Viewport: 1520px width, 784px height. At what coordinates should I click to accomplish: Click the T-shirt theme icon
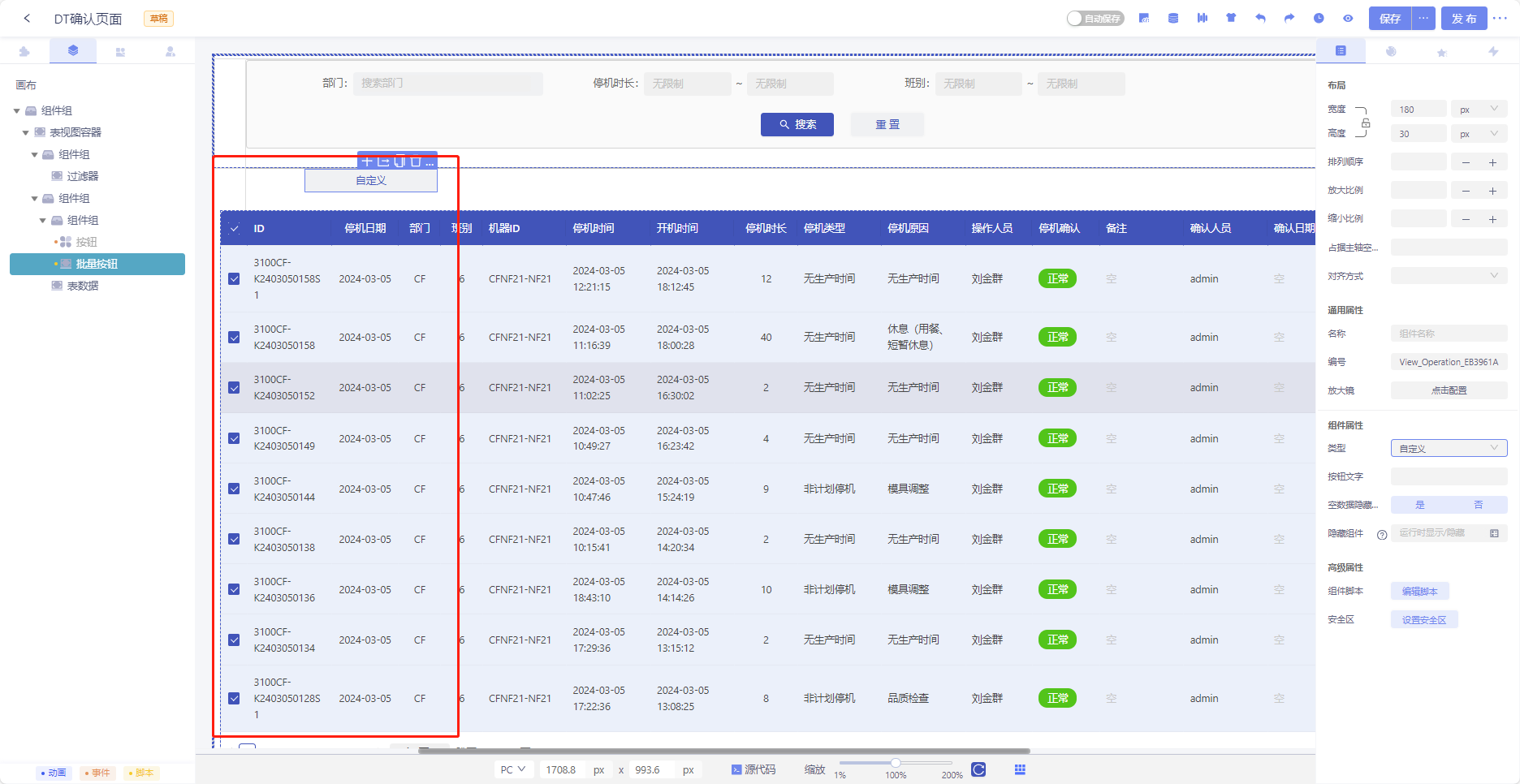point(1231,18)
